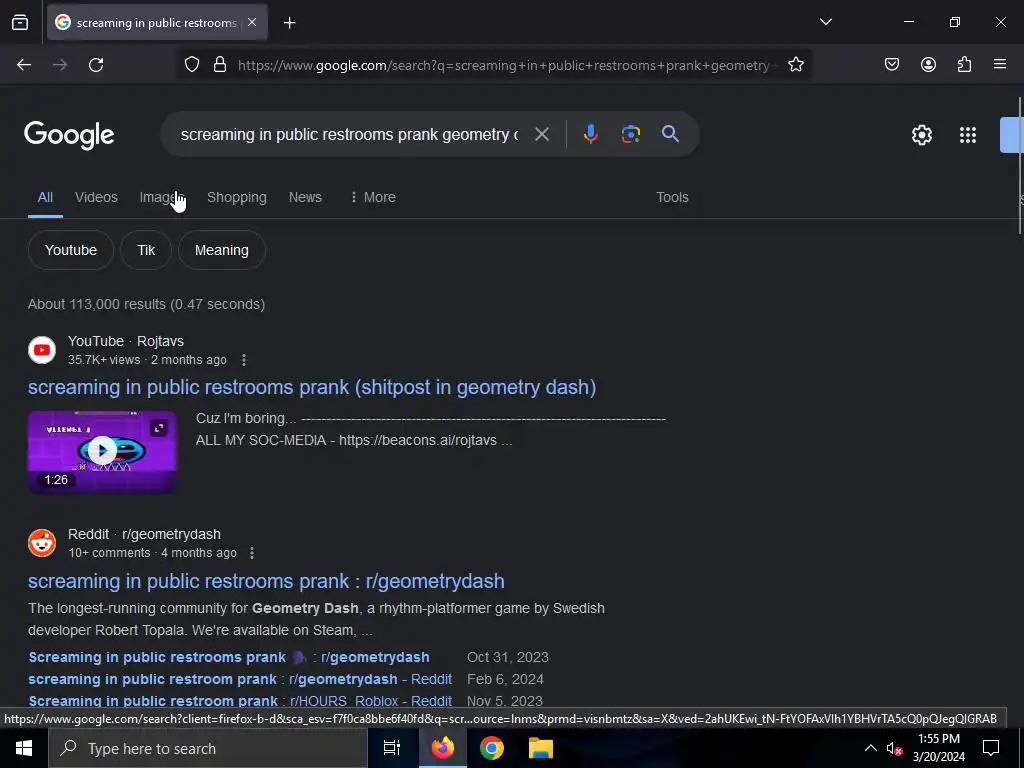Image resolution: width=1024 pixels, height=768 pixels.
Task: Open a new tab with plus button
Action: point(289,23)
